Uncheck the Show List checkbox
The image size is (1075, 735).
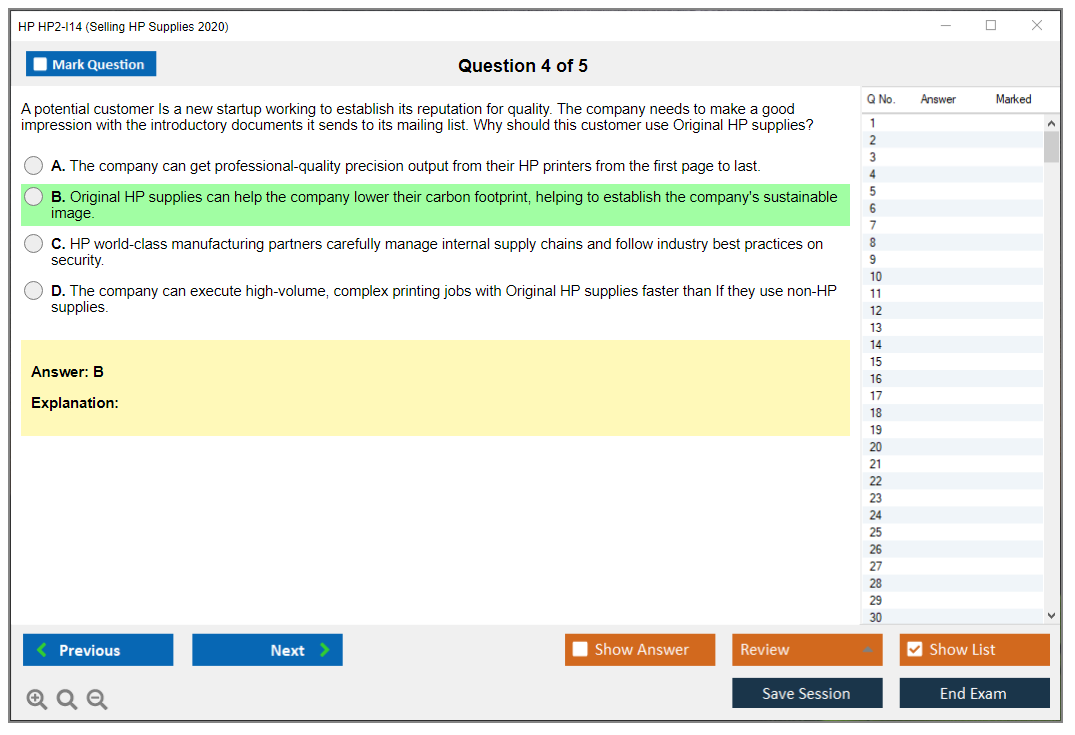(x=914, y=650)
